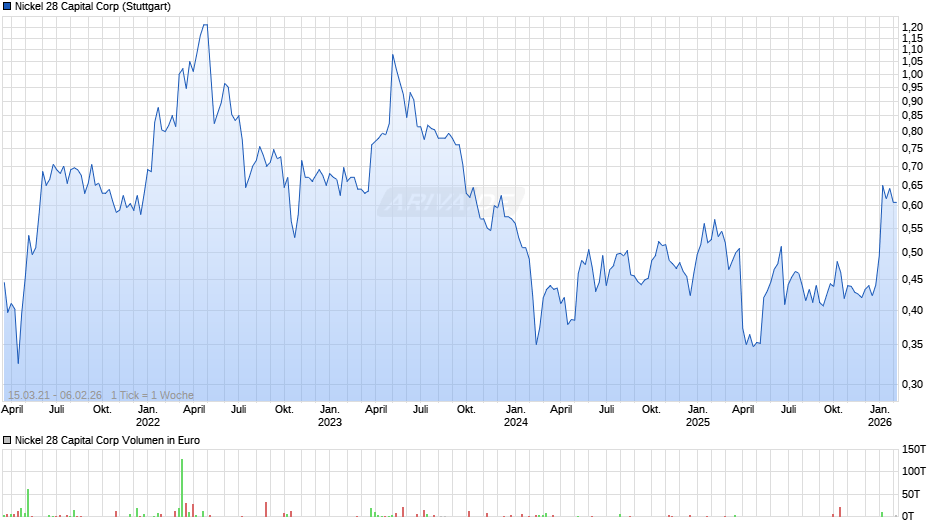940x526 pixels.
Task: Click the 'Nickel 28 Capital Corp Volumen in Euro' label
Action: (107, 440)
